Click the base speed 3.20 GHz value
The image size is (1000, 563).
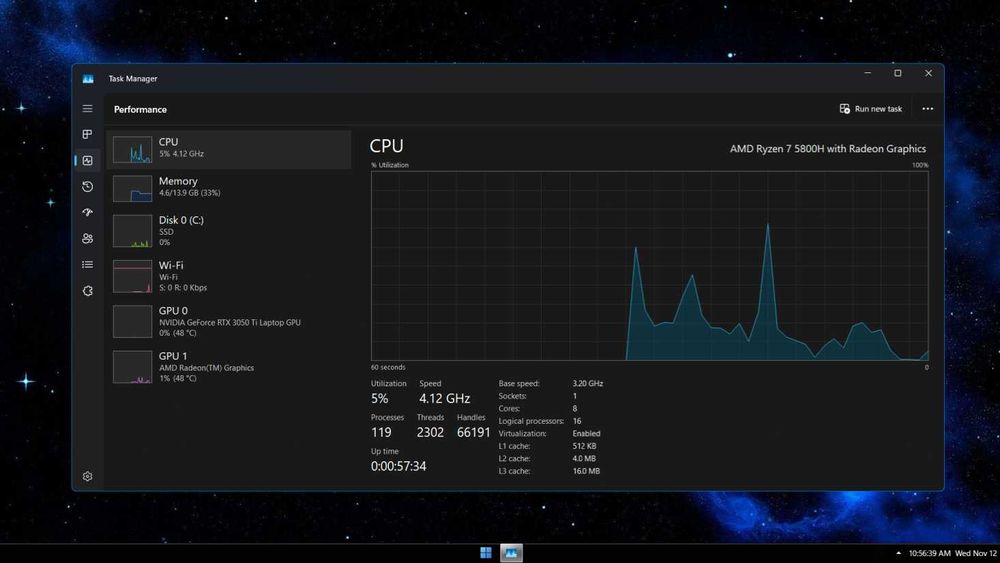tap(587, 384)
